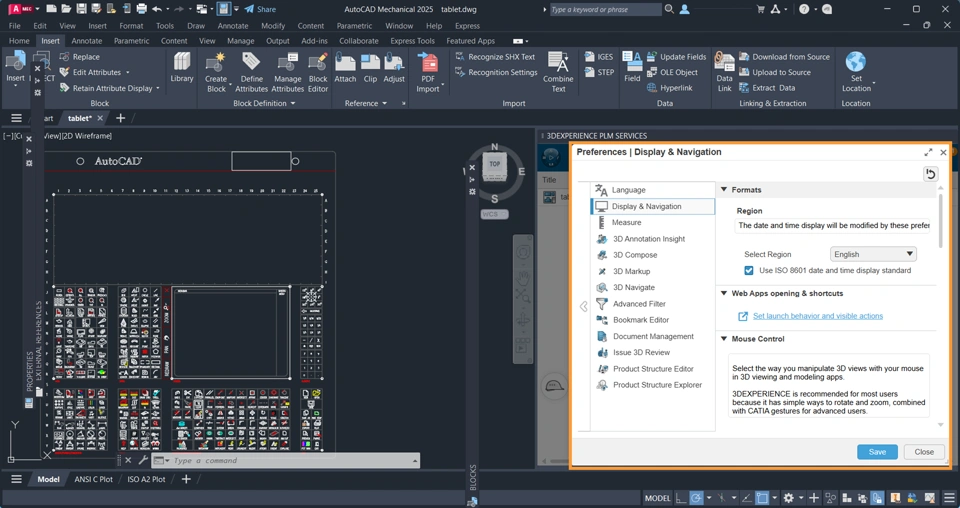Click the Save button in Preferences
The width and height of the screenshot is (960, 508).
point(877,452)
